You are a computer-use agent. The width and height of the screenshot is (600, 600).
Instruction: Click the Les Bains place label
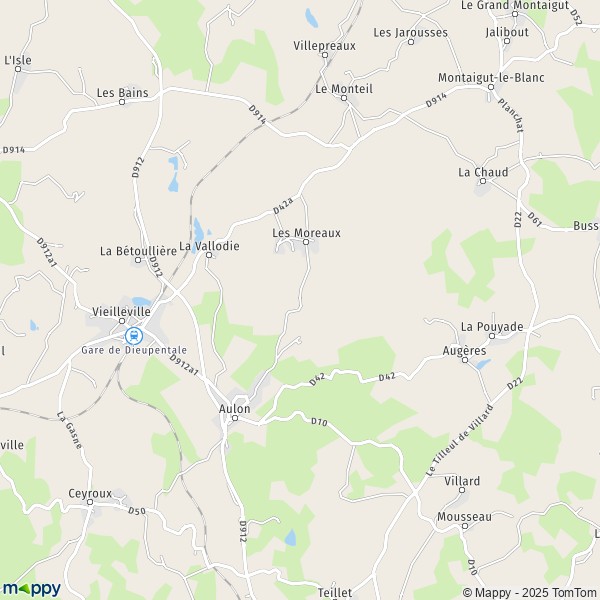tap(122, 93)
